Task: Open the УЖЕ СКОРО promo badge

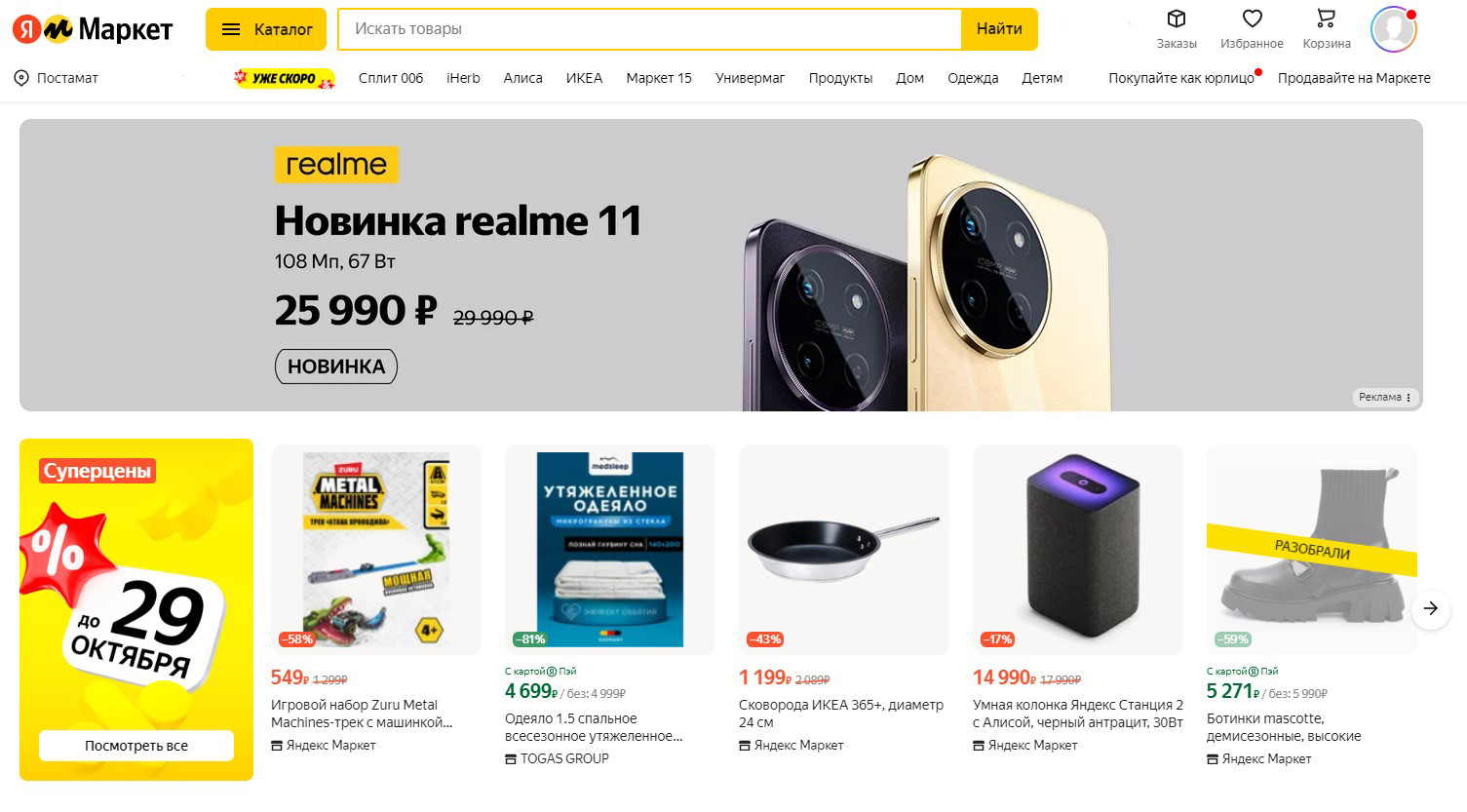Action: point(285,78)
